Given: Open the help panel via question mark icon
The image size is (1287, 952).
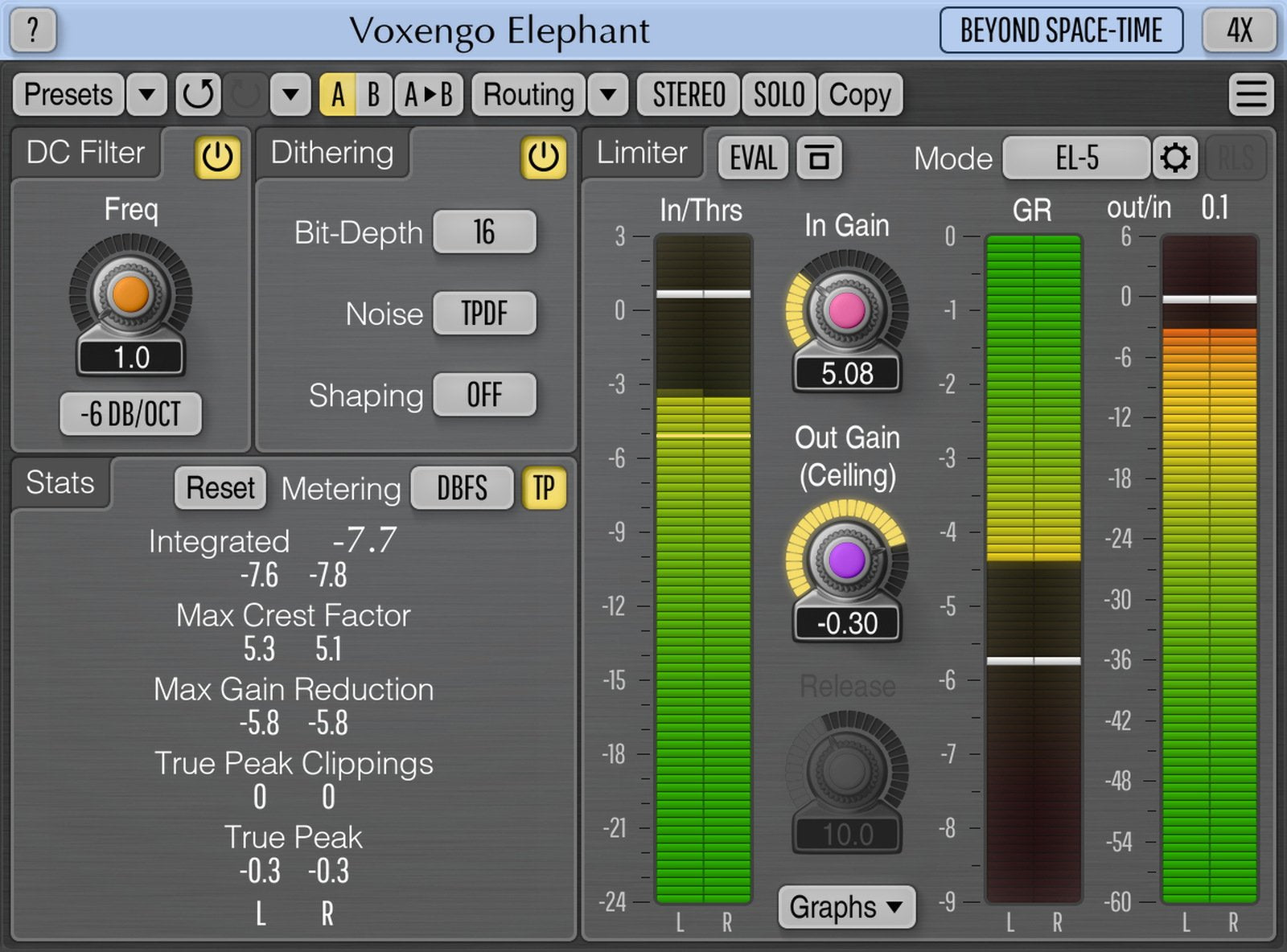Looking at the screenshot, I should coord(32,31).
